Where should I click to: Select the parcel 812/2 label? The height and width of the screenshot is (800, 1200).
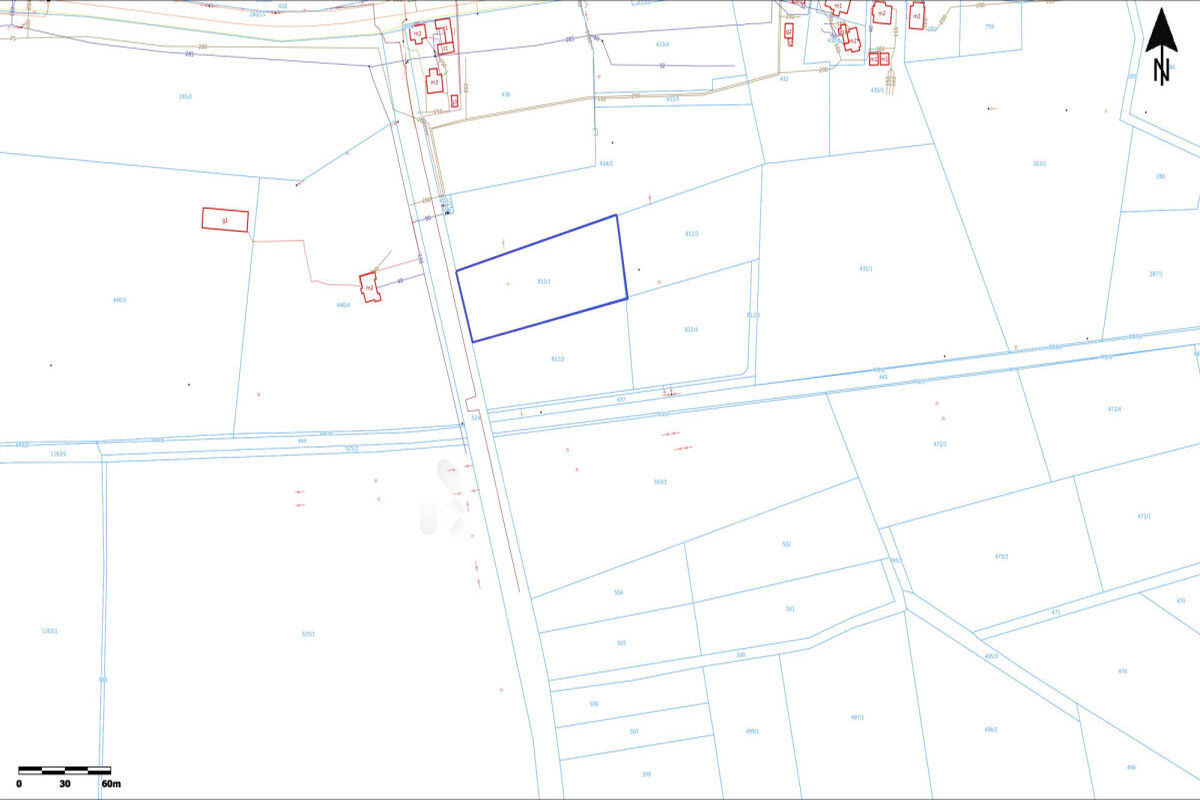[557, 358]
